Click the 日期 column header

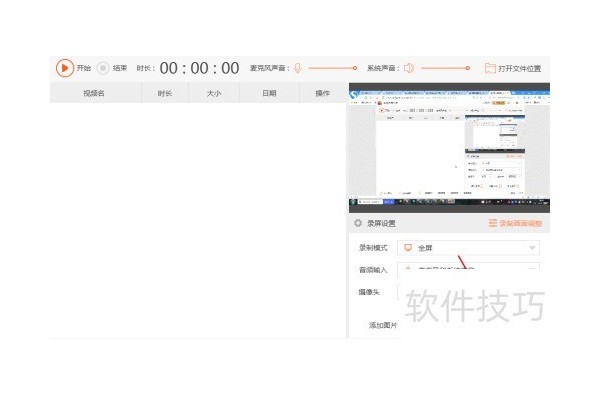tap(269, 93)
